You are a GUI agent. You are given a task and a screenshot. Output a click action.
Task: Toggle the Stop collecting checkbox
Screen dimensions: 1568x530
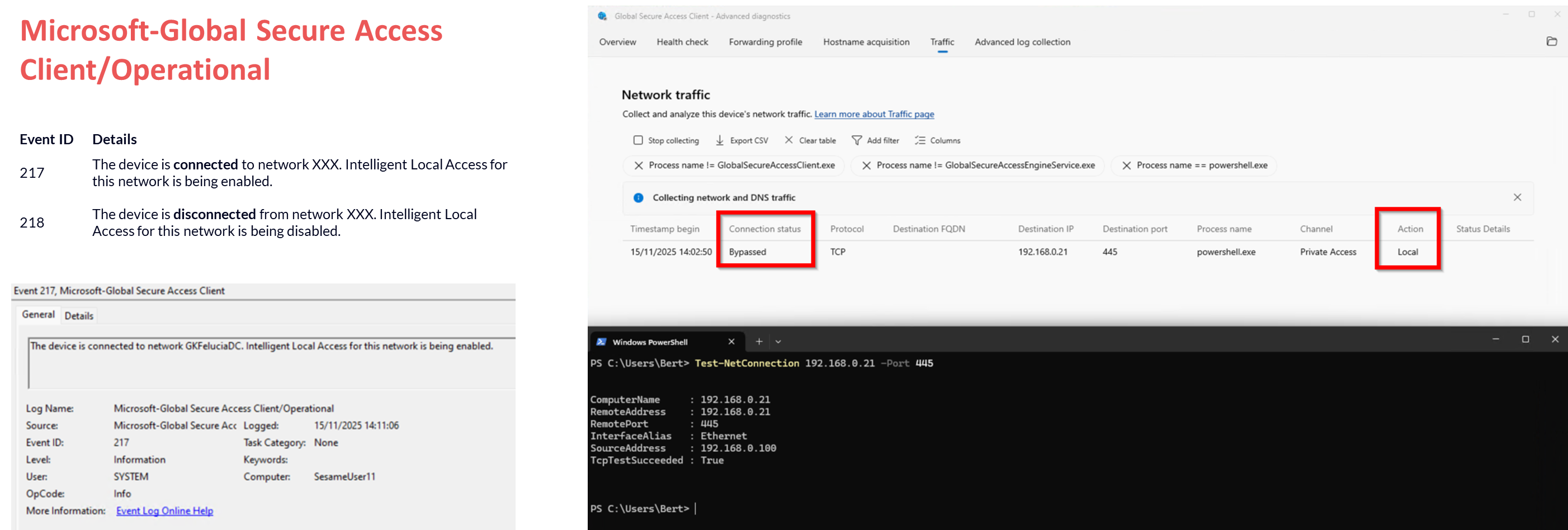638,140
